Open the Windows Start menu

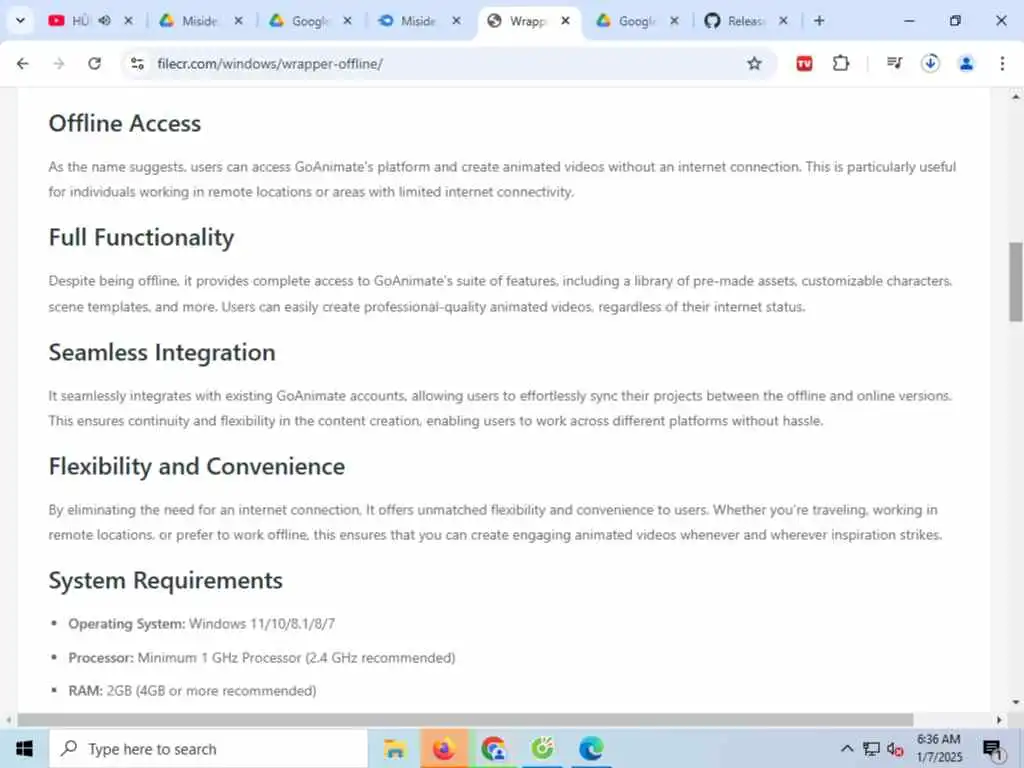(x=24, y=749)
